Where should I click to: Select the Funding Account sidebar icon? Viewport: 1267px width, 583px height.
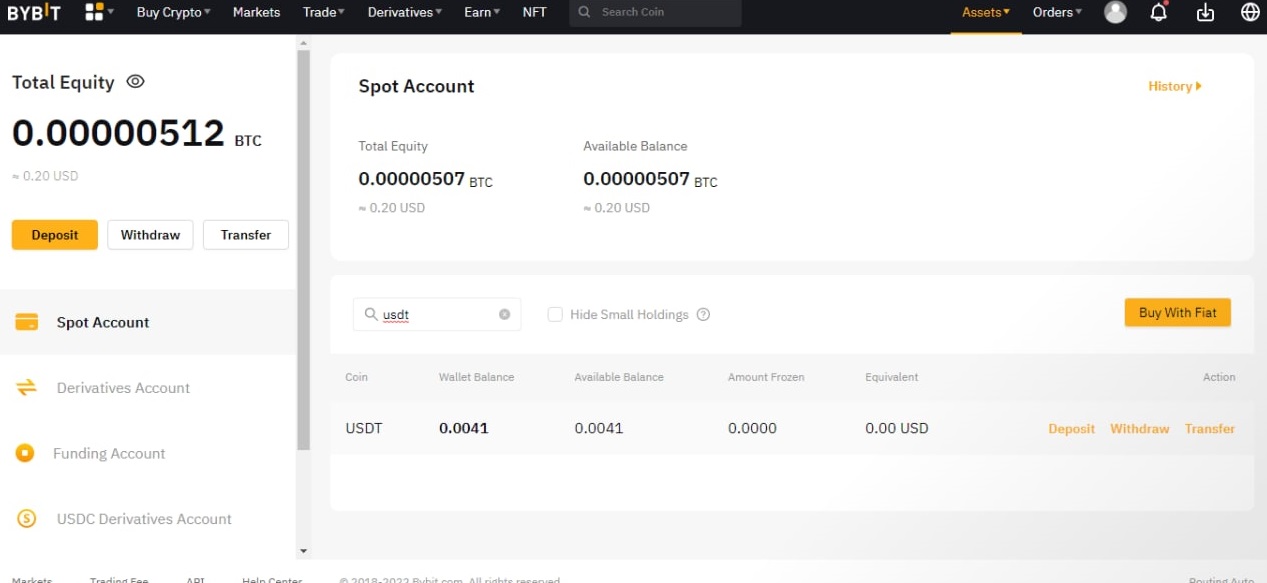pyautogui.click(x=27, y=453)
